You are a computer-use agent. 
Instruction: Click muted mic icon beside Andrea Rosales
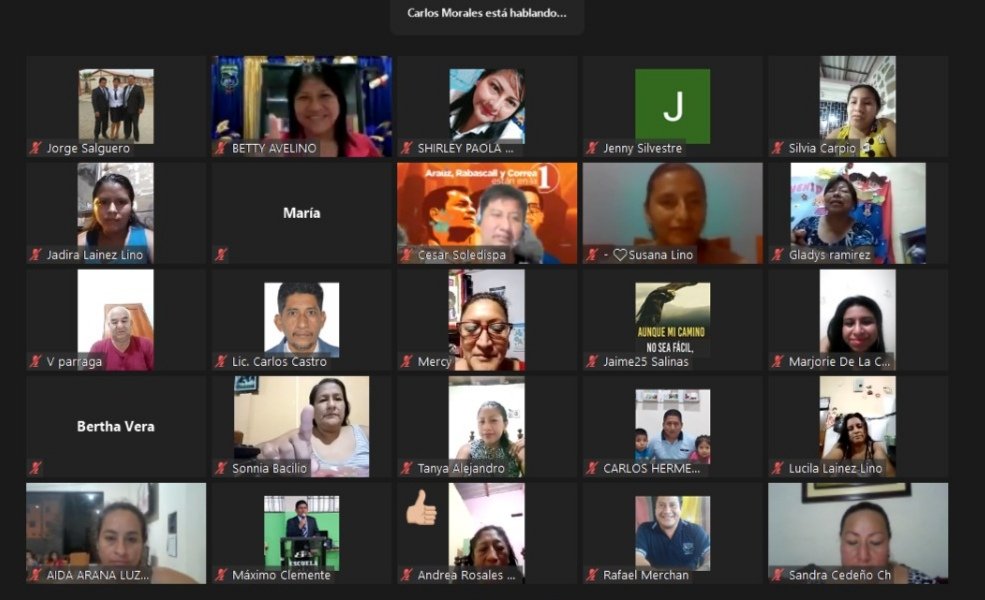[x=406, y=575]
